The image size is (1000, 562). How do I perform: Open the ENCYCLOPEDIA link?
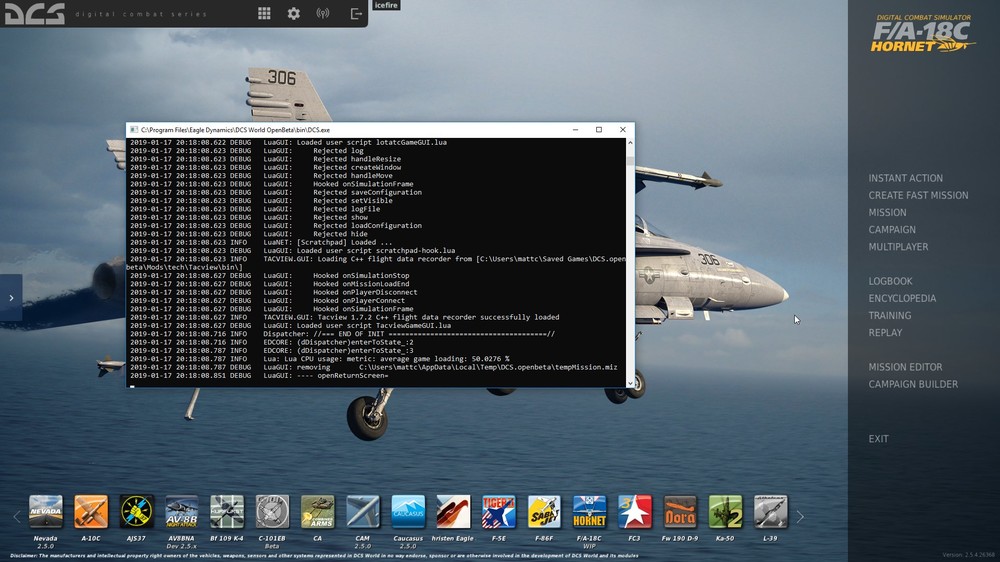tap(902, 298)
